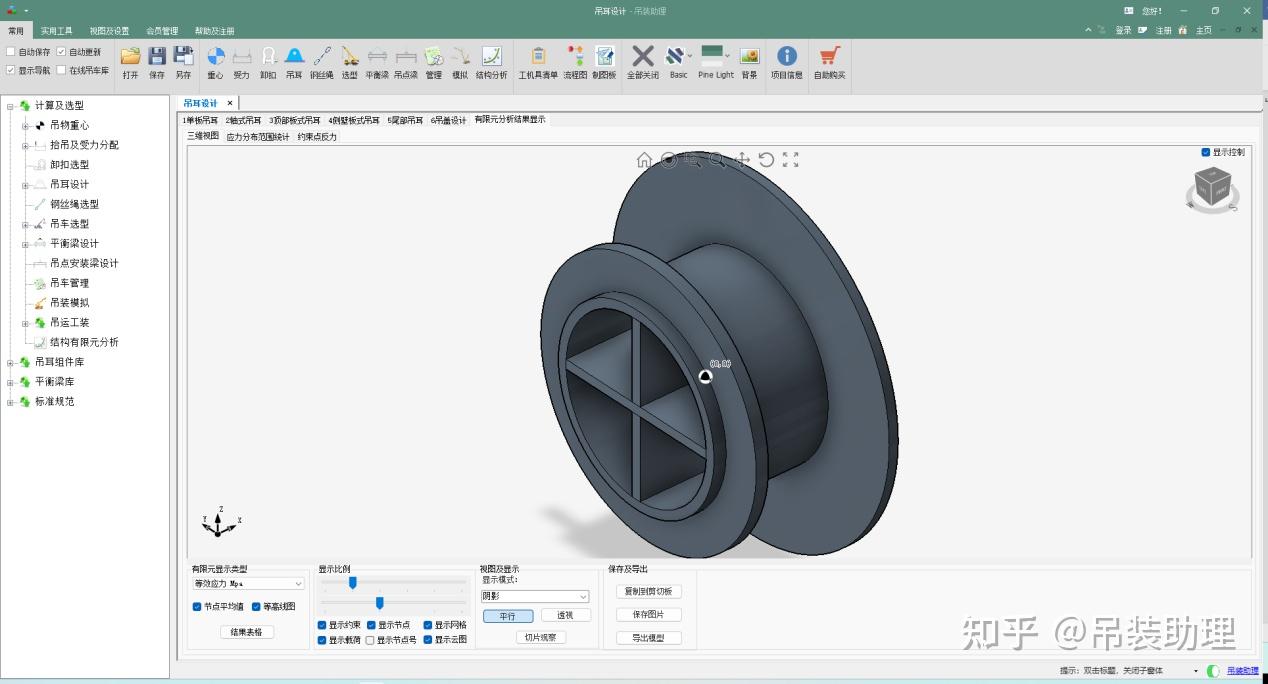Screen dimensions: 1268x684
Task: Click the 吊点梁 lifting point beam icon
Action: (405, 57)
